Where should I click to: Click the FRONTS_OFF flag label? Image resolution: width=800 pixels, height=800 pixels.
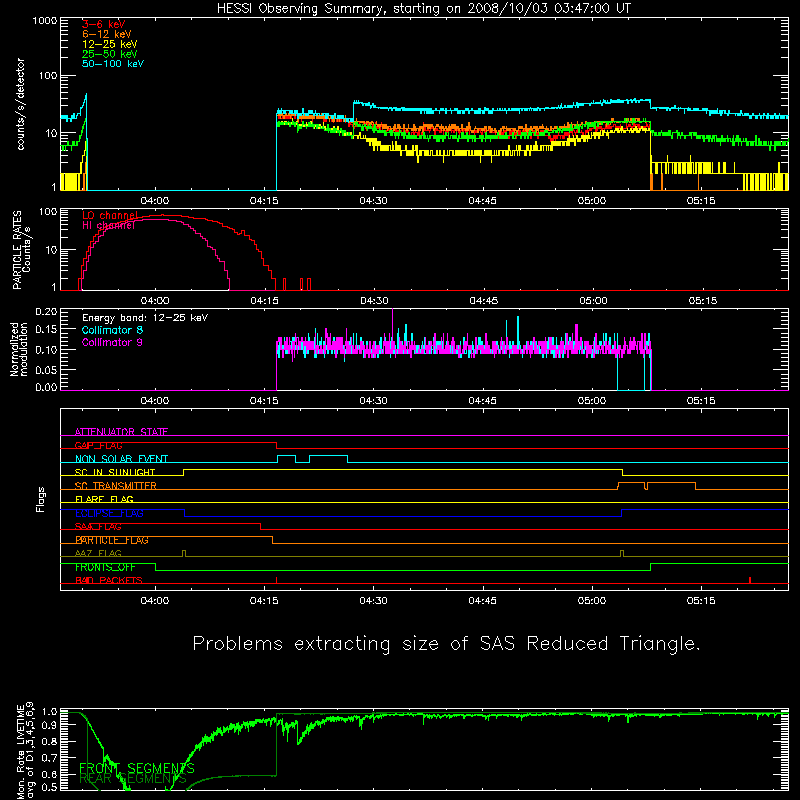[105, 567]
